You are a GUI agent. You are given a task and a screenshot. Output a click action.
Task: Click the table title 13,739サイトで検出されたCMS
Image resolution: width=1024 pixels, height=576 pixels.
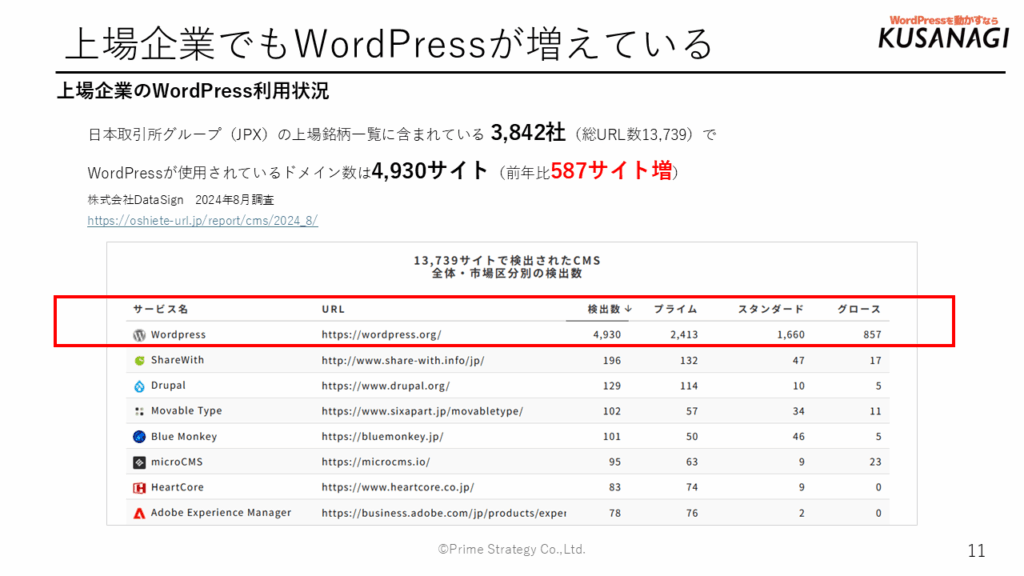pyautogui.click(x=507, y=261)
